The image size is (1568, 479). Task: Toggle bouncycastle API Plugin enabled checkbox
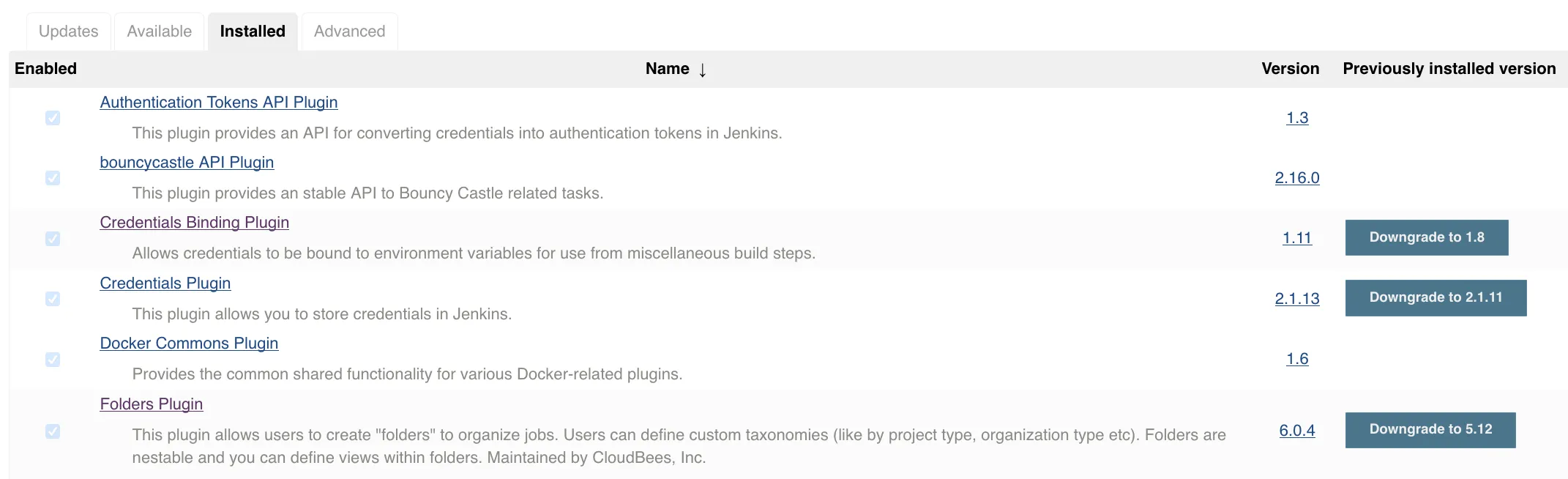click(x=53, y=178)
